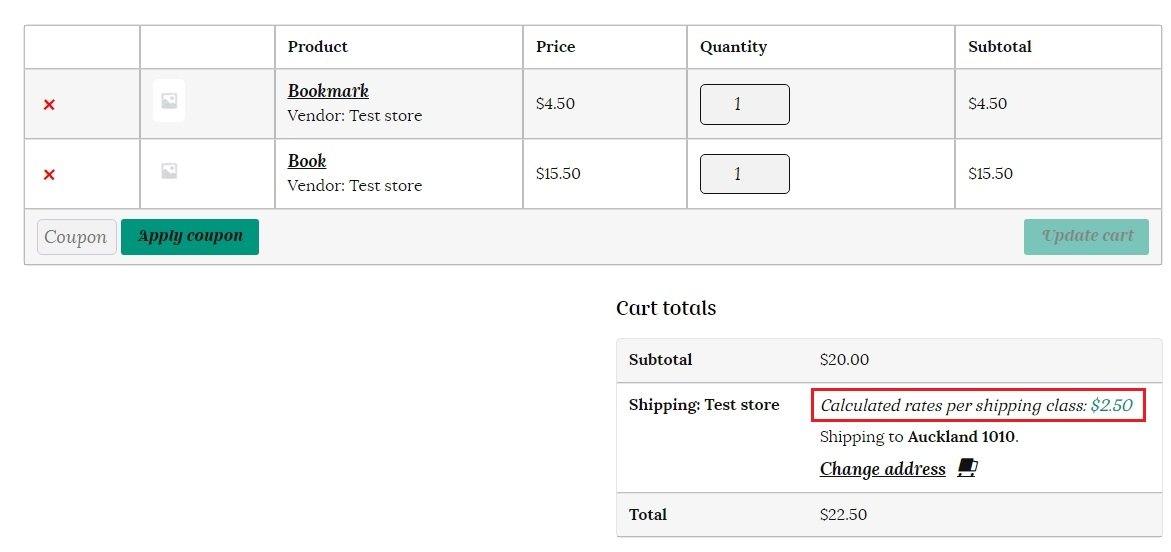Open the Book product link

tap(307, 161)
